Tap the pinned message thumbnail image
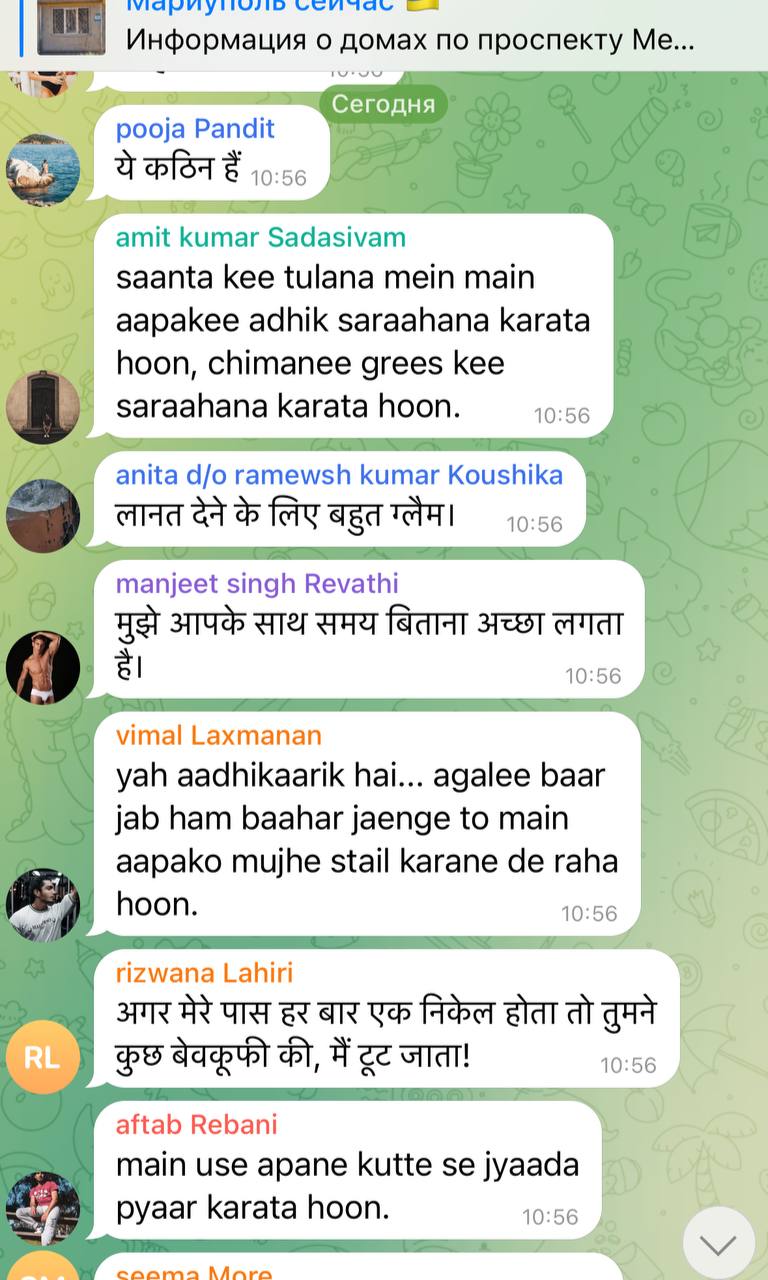This screenshot has height=1280, width=768. 71,27
